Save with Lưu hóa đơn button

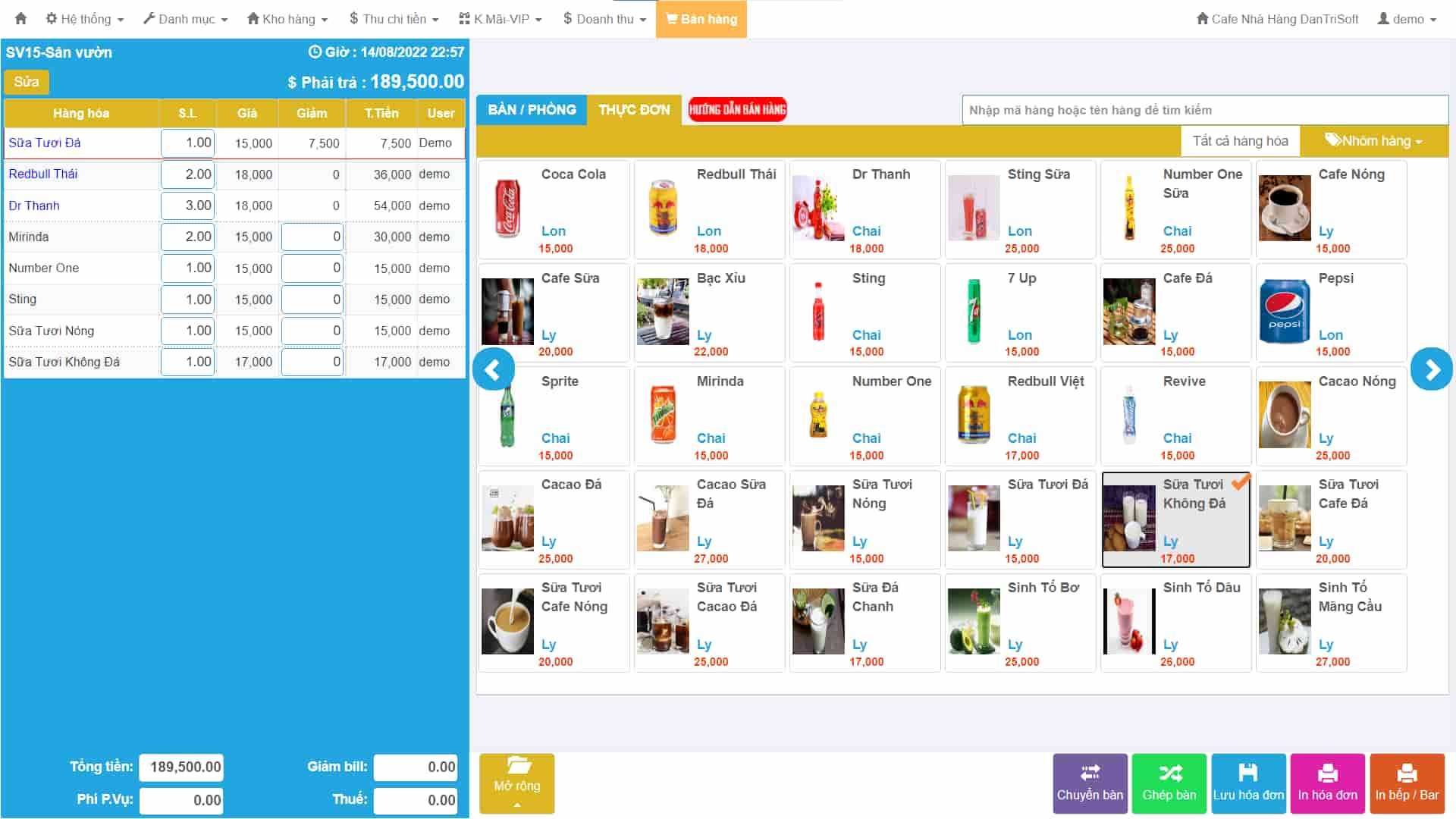pyautogui.click(x=1248, y=783)
